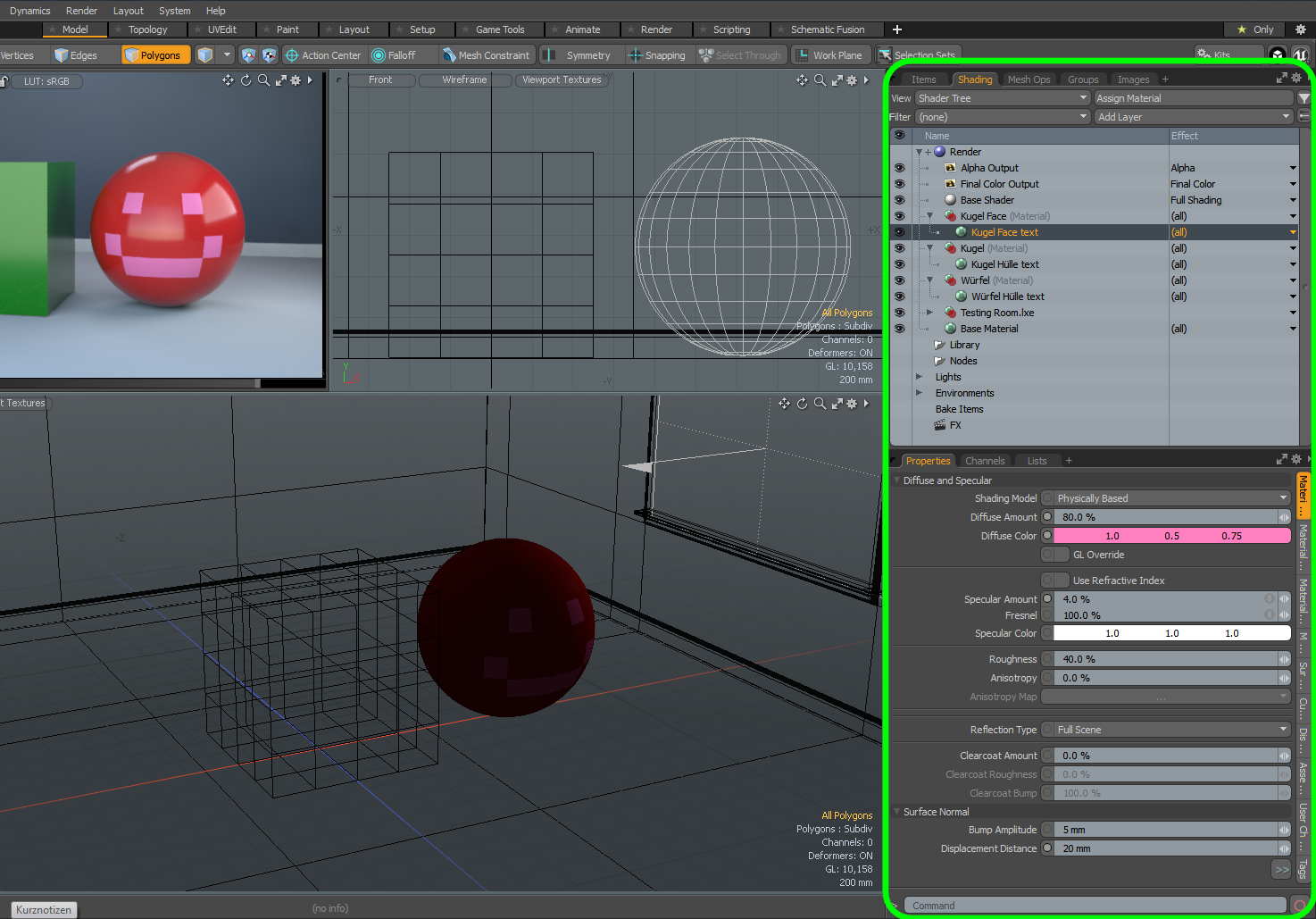Click the FX clapperboard icon
1316x919 pixels.
point(940,425)
